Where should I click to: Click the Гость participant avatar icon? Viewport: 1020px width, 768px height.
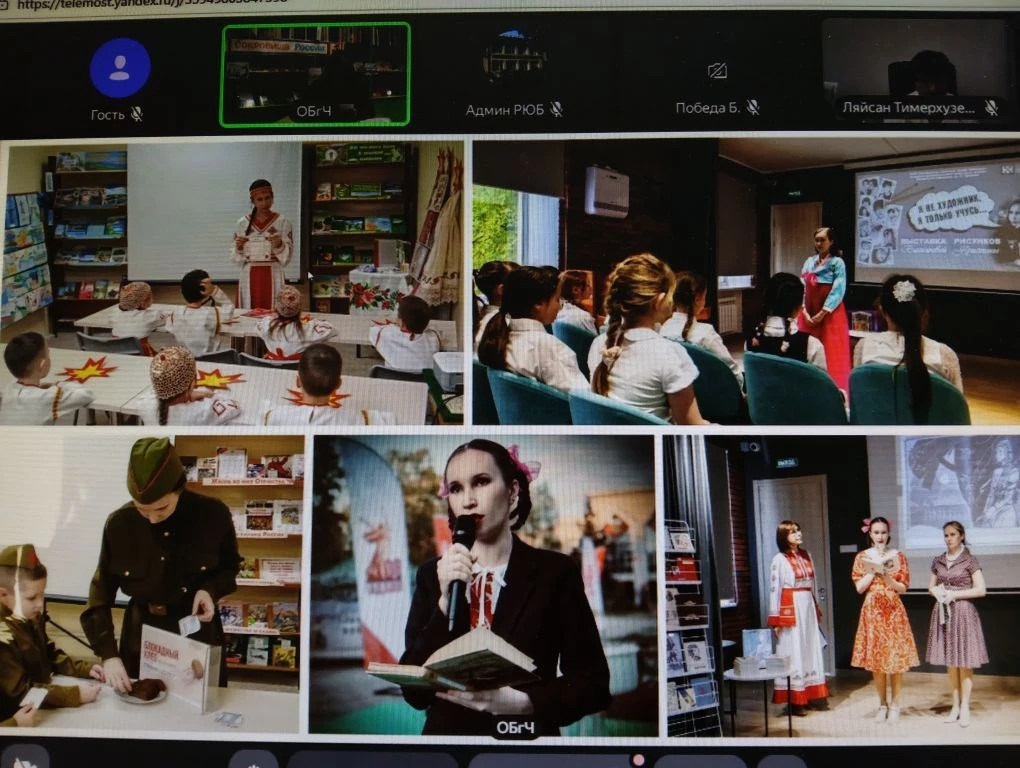120,68
